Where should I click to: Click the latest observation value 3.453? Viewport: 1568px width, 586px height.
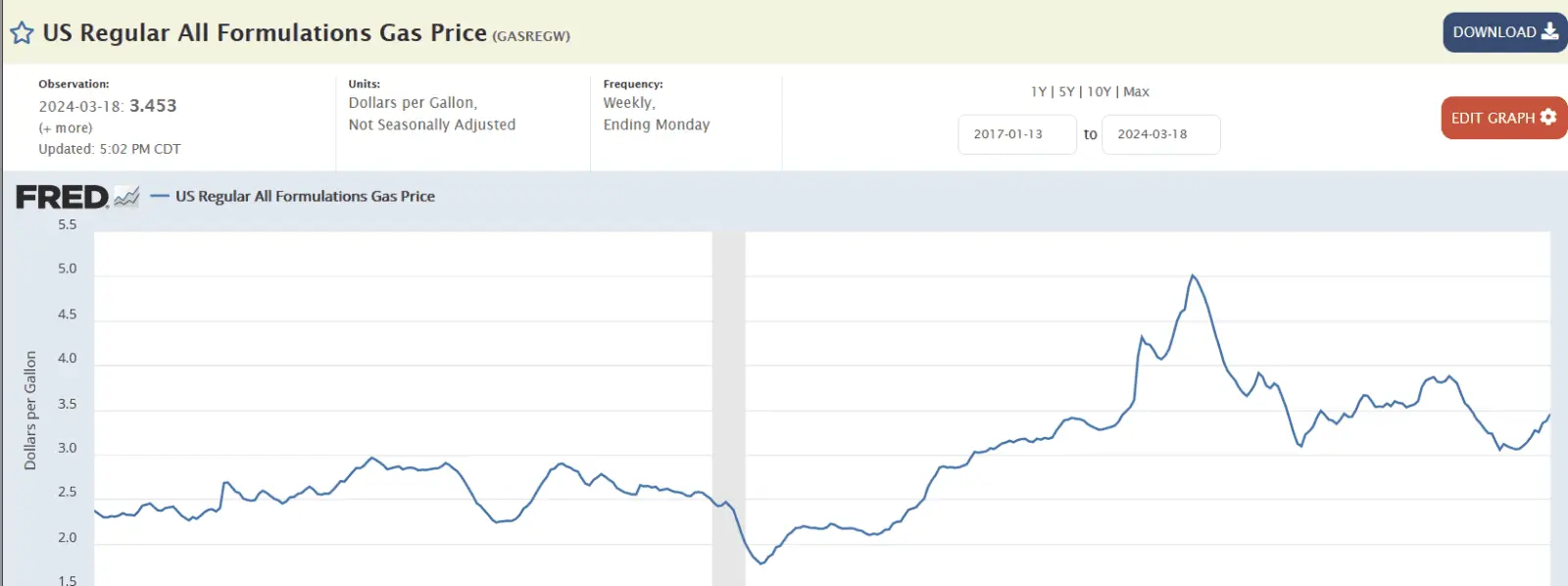[153, 106]
